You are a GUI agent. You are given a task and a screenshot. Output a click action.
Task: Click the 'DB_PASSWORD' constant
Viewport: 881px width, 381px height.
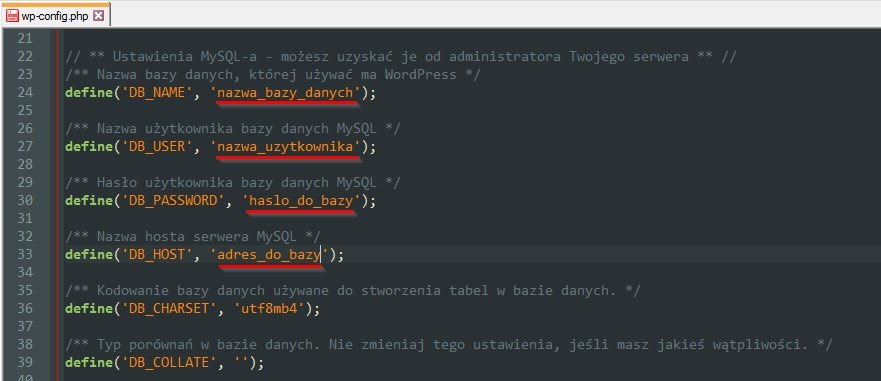[x=174, y=201]
